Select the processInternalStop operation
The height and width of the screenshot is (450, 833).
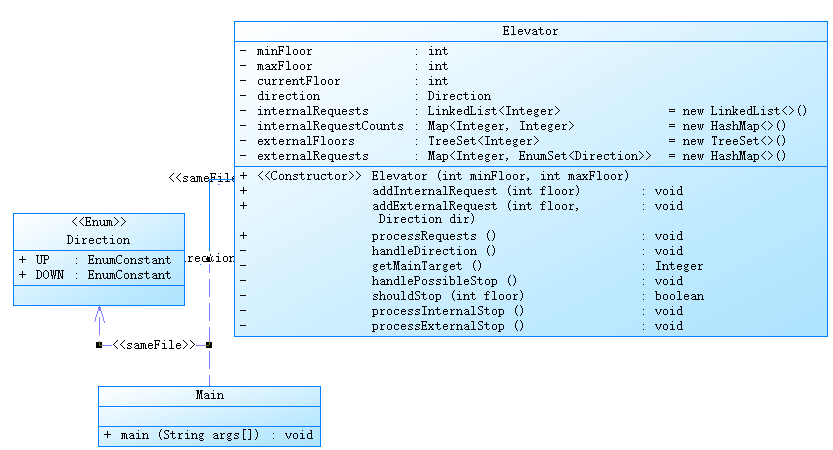coord(461,311)
